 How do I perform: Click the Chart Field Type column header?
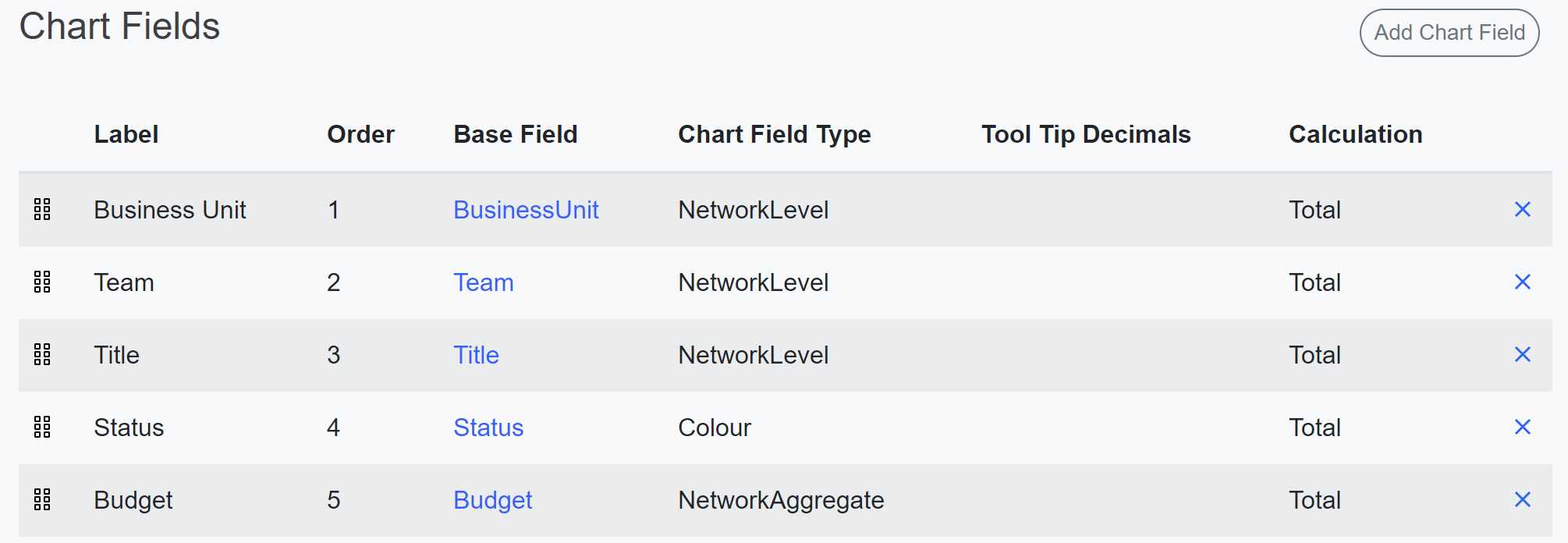774,134
